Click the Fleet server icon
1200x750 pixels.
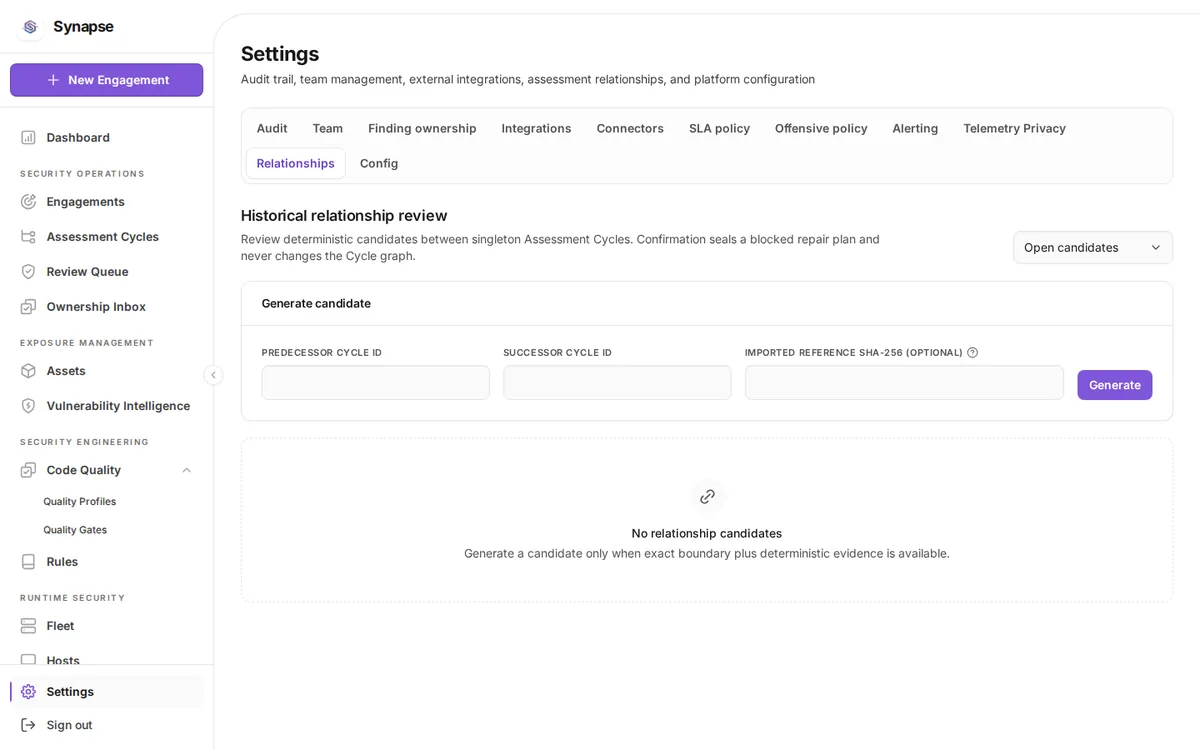tap(28, 625)
